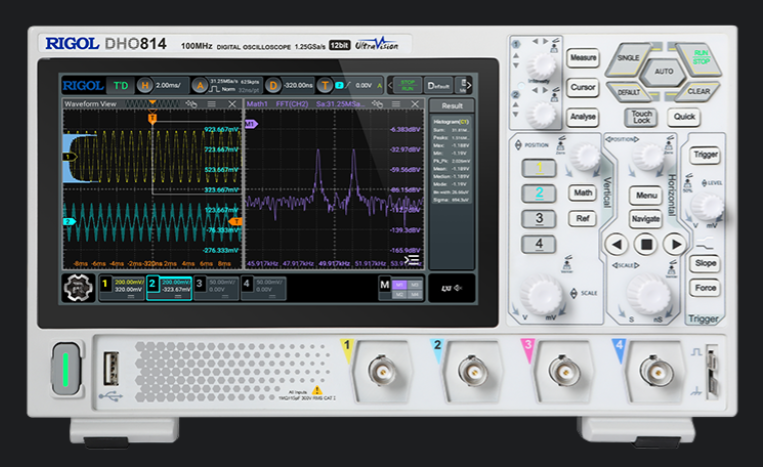The height and width of the screenshot is (467, 763).
Task: Tap Math1 FFT touch gesture icon
Action: 377,104
